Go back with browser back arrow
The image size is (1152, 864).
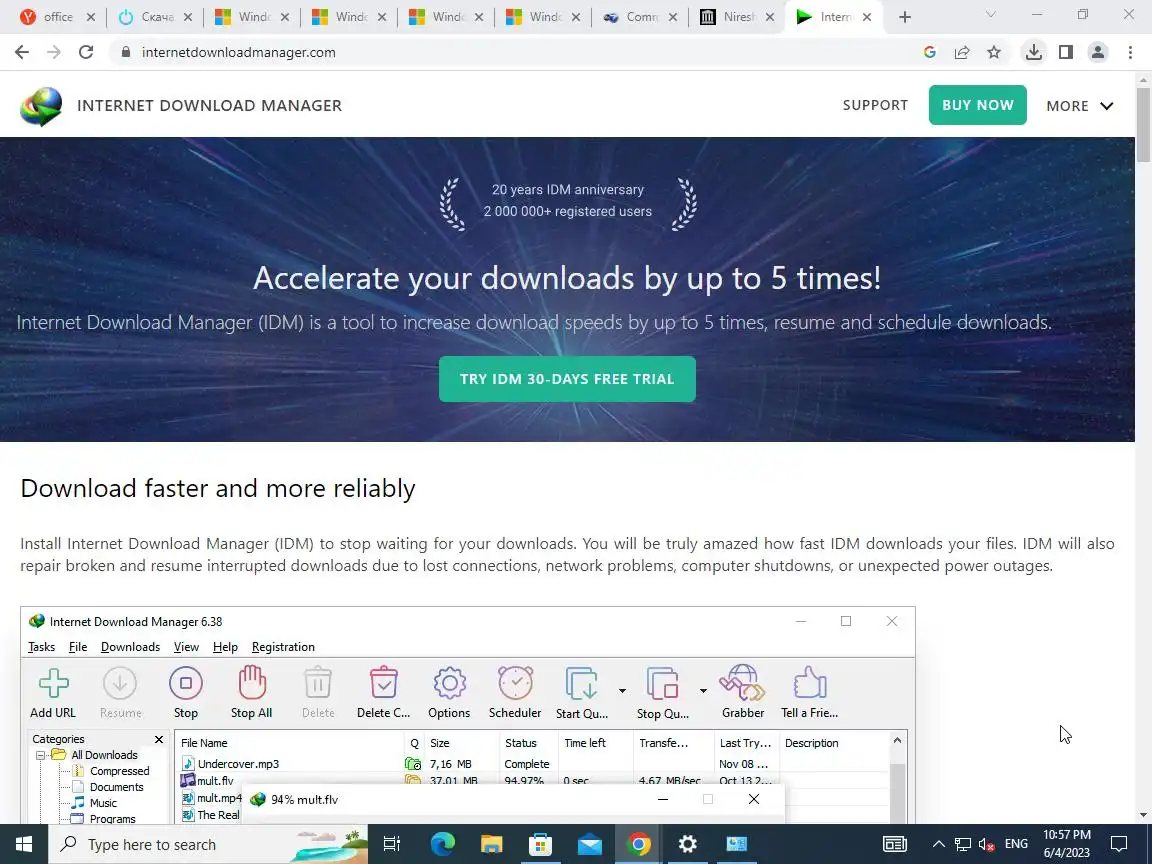click(x=22, y=52)
